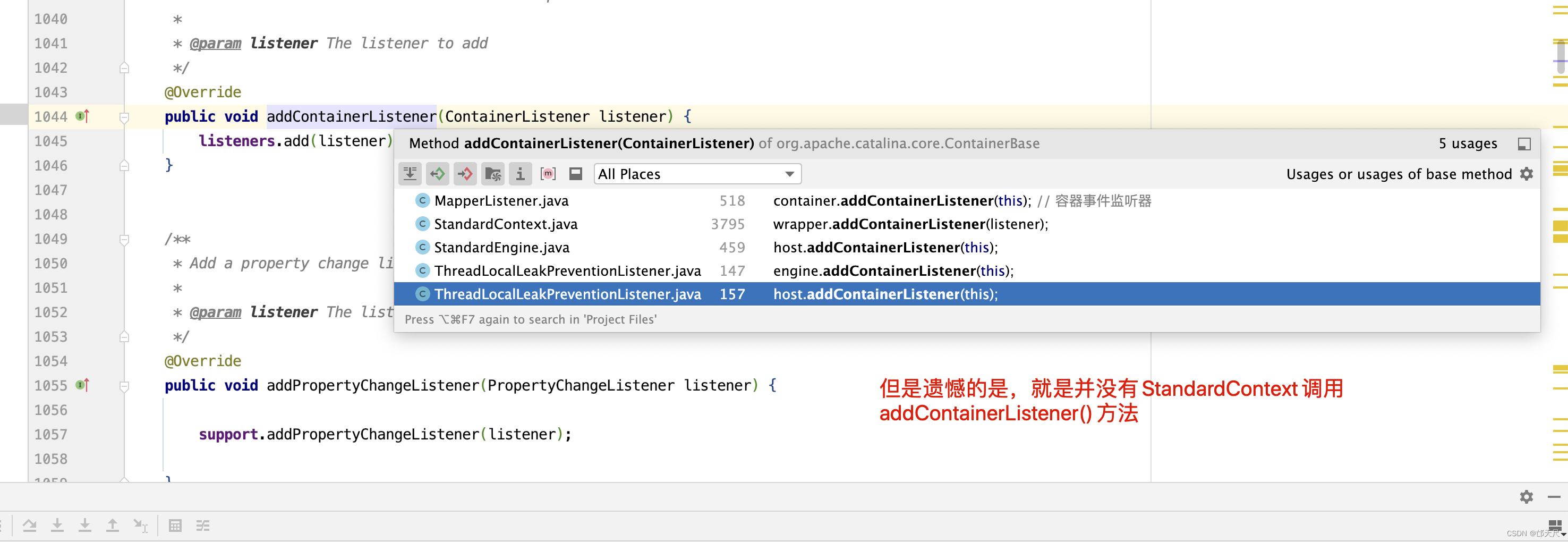Click the info 'i' icon in usages toolbar
Screen dimensions: 1568x542
click(520, 174)
